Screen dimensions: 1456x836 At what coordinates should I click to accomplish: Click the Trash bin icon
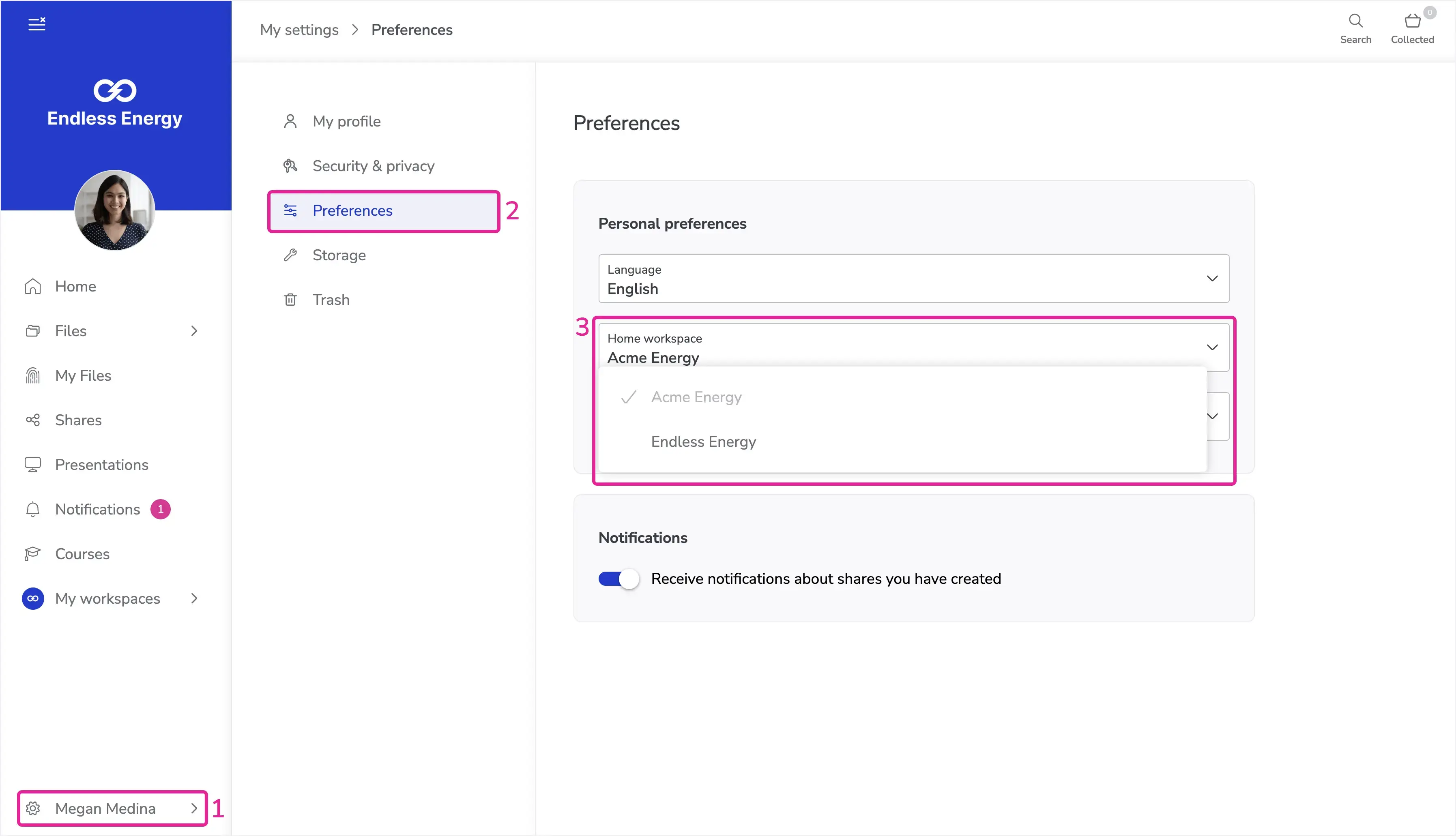coord(291,300)
